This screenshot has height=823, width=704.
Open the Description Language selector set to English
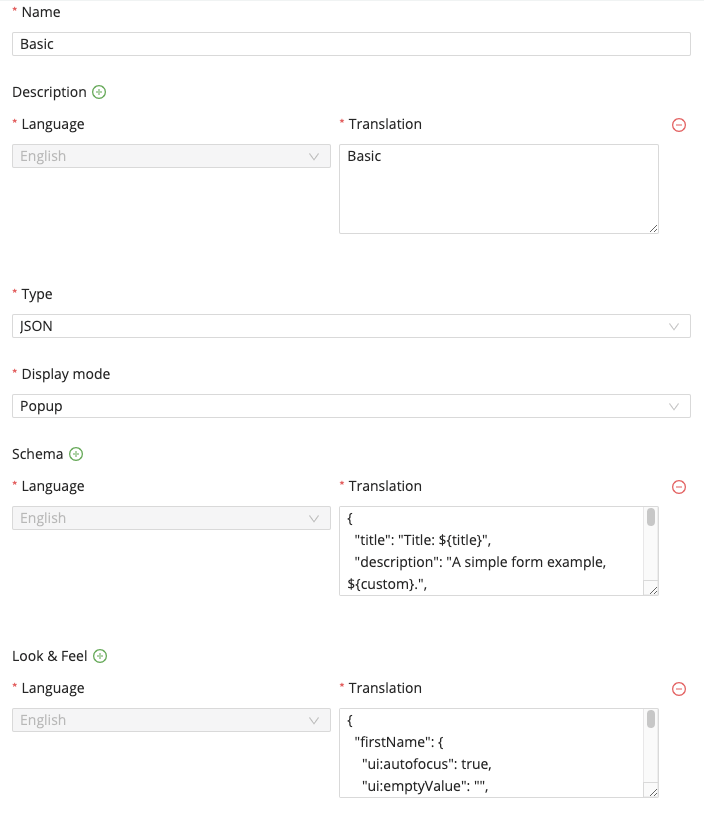pyautogui.click(x=170, y=155)
